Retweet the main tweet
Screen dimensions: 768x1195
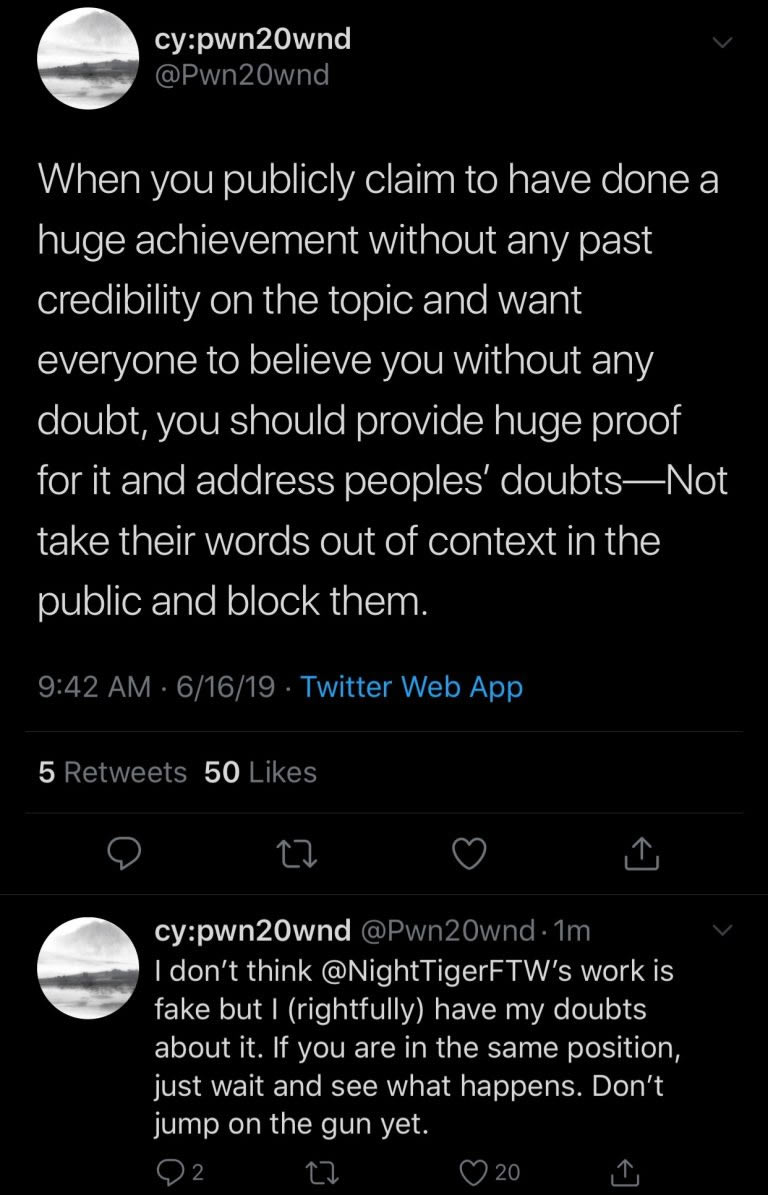click(x=296, y=853)
